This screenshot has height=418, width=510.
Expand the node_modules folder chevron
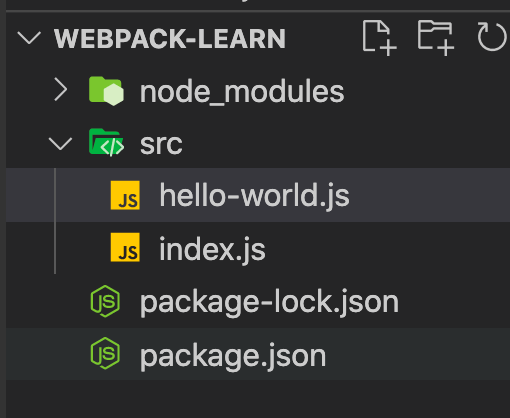point(61,89)
